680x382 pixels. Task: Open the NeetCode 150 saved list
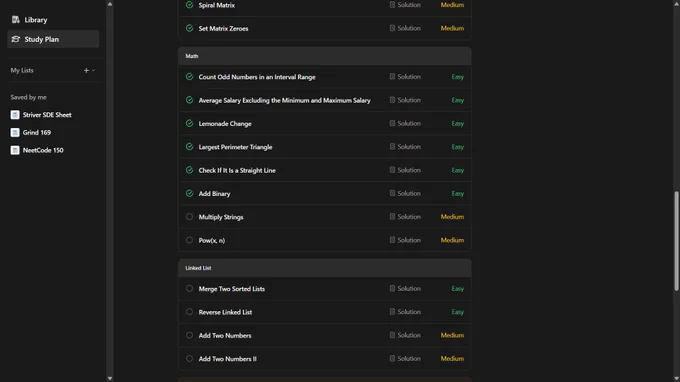pyautogui.click(x=37, y=150)
